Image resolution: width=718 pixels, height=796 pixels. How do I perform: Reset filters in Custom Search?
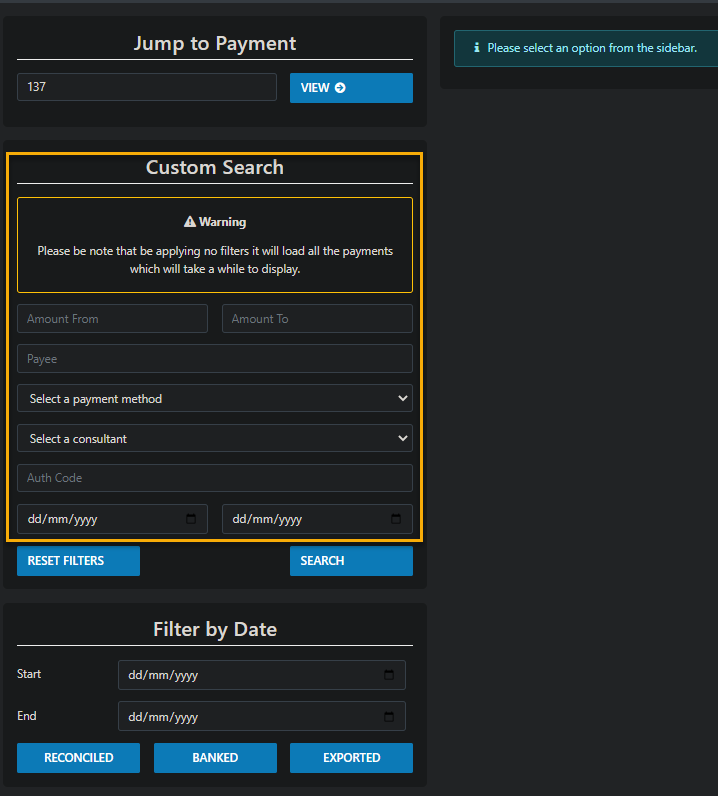coord(78,561)
